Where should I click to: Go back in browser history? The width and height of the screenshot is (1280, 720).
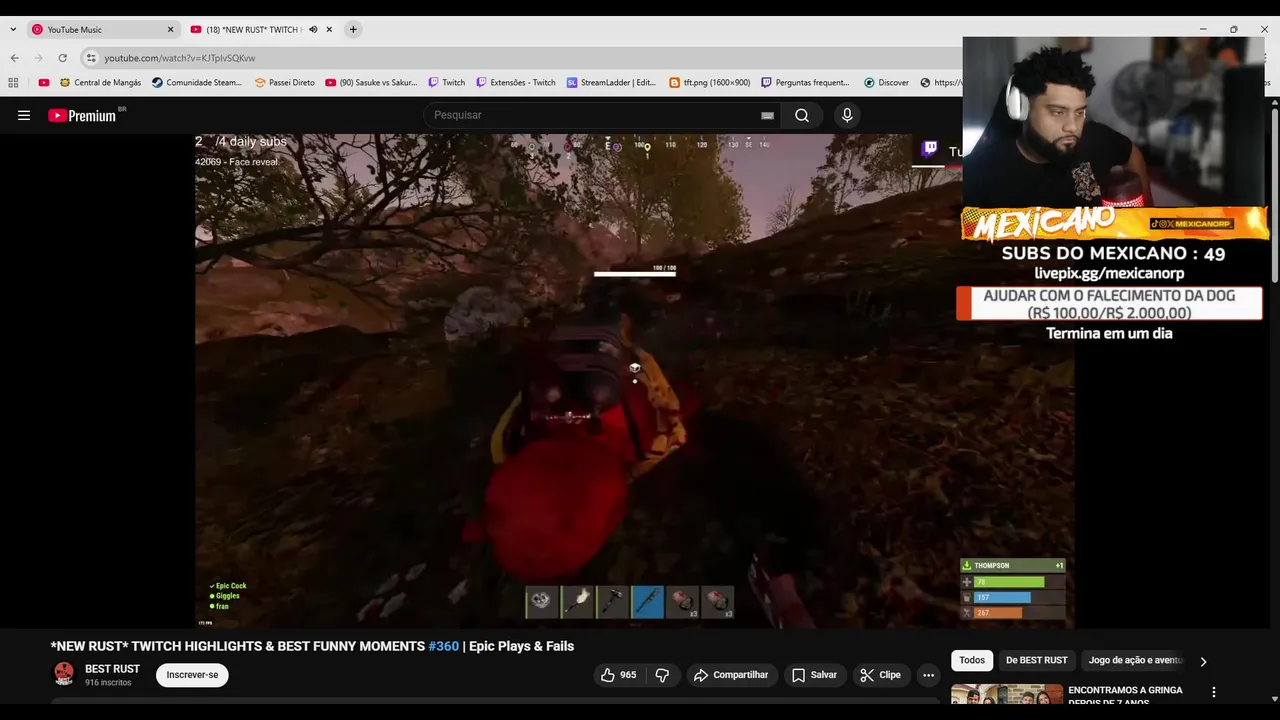click(15, 58)
